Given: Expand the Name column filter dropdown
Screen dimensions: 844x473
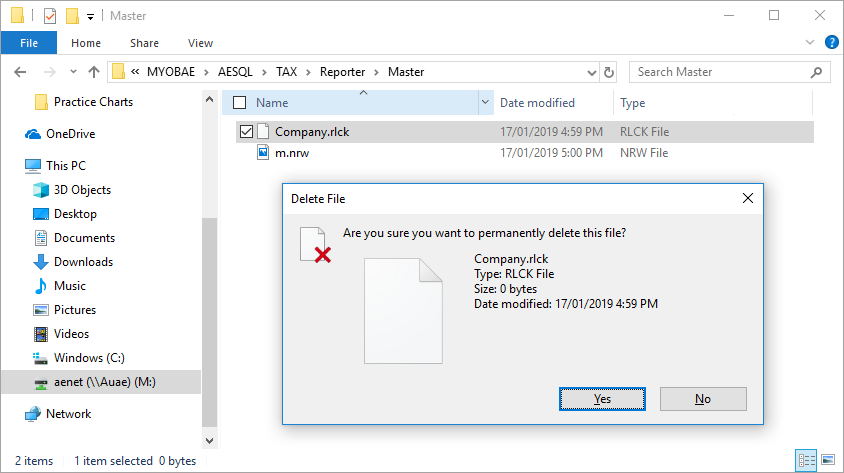Looking at the screenshot, I should coord(486,102).
